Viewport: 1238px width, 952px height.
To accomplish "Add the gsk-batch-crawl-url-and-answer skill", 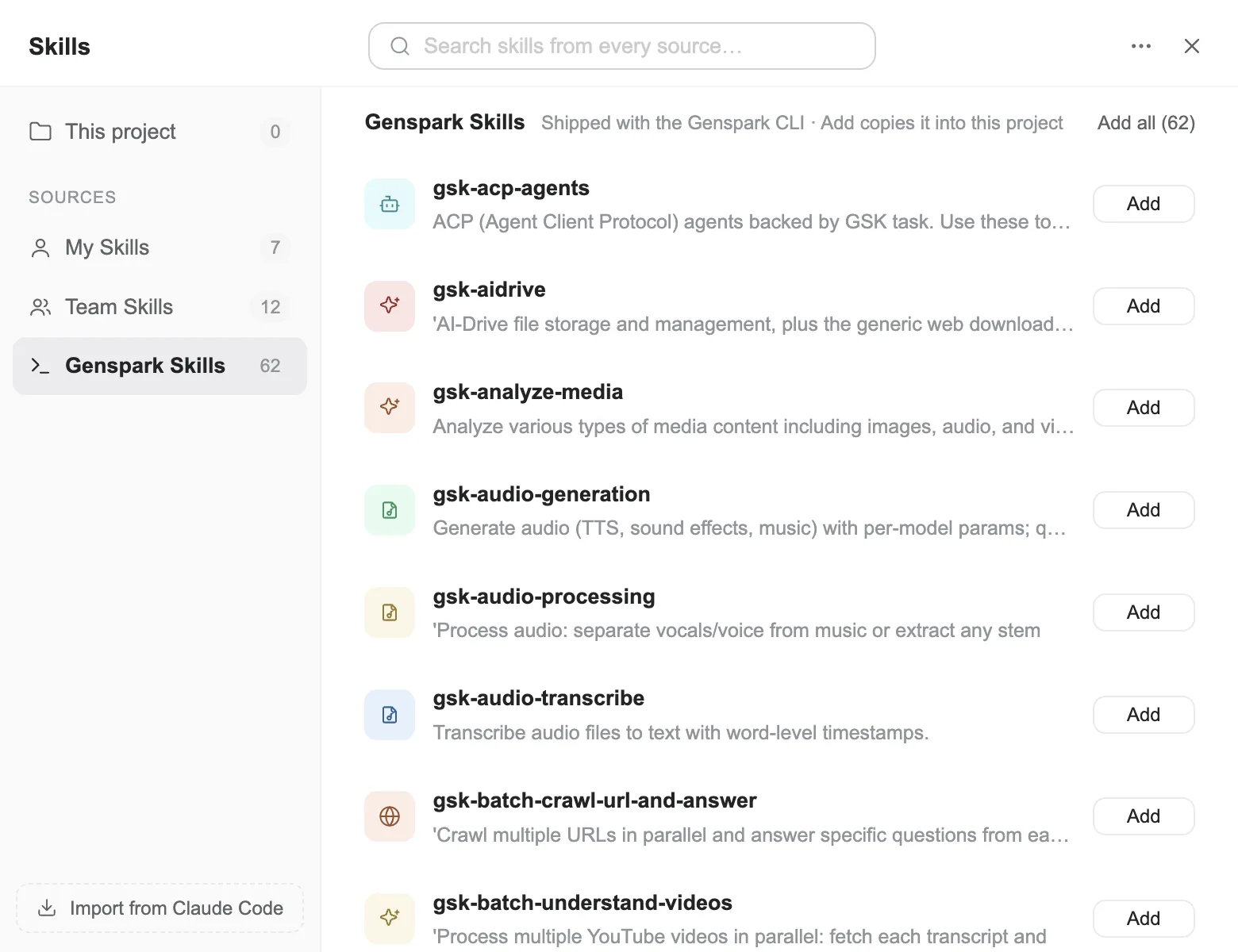I will (1144, 816).
